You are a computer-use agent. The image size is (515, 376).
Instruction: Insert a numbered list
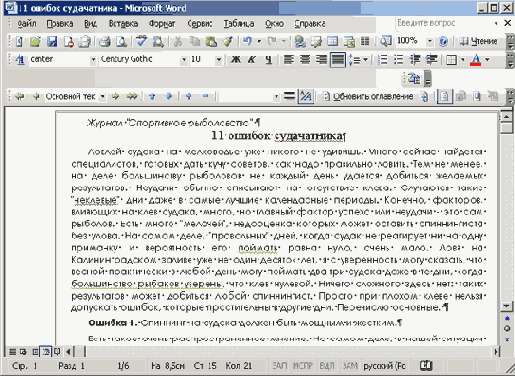point(383,60)
